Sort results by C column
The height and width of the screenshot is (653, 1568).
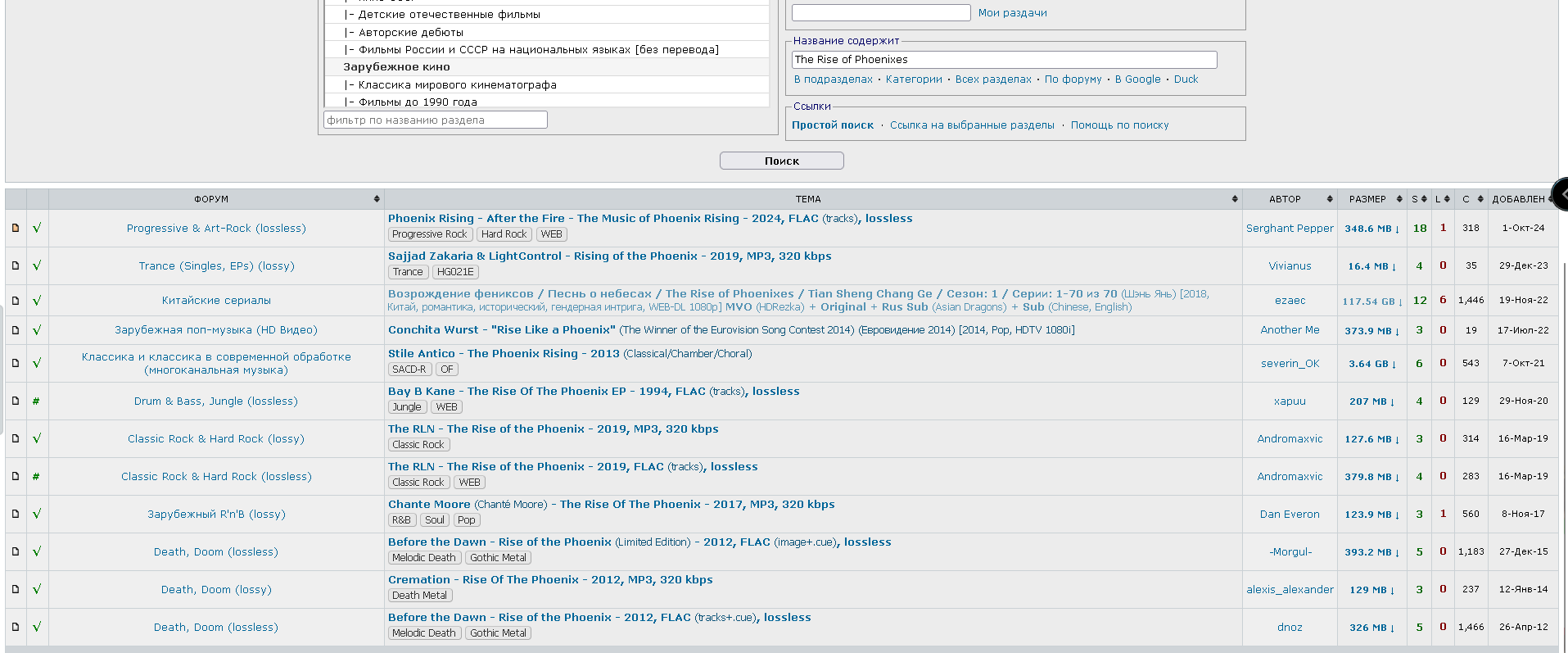[1471, 199]
